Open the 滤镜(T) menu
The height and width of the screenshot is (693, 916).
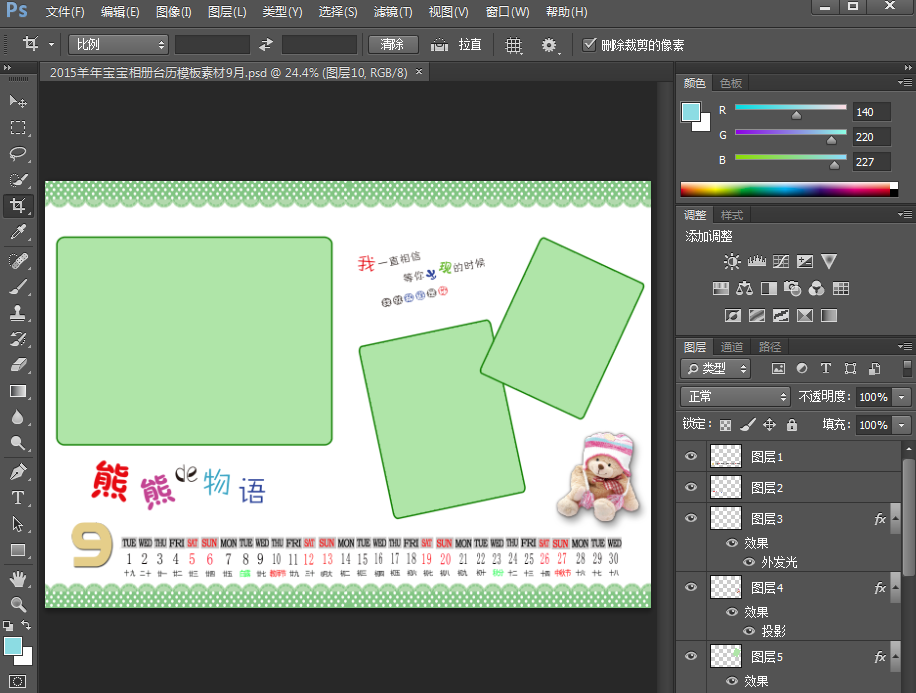coord(393,12)
